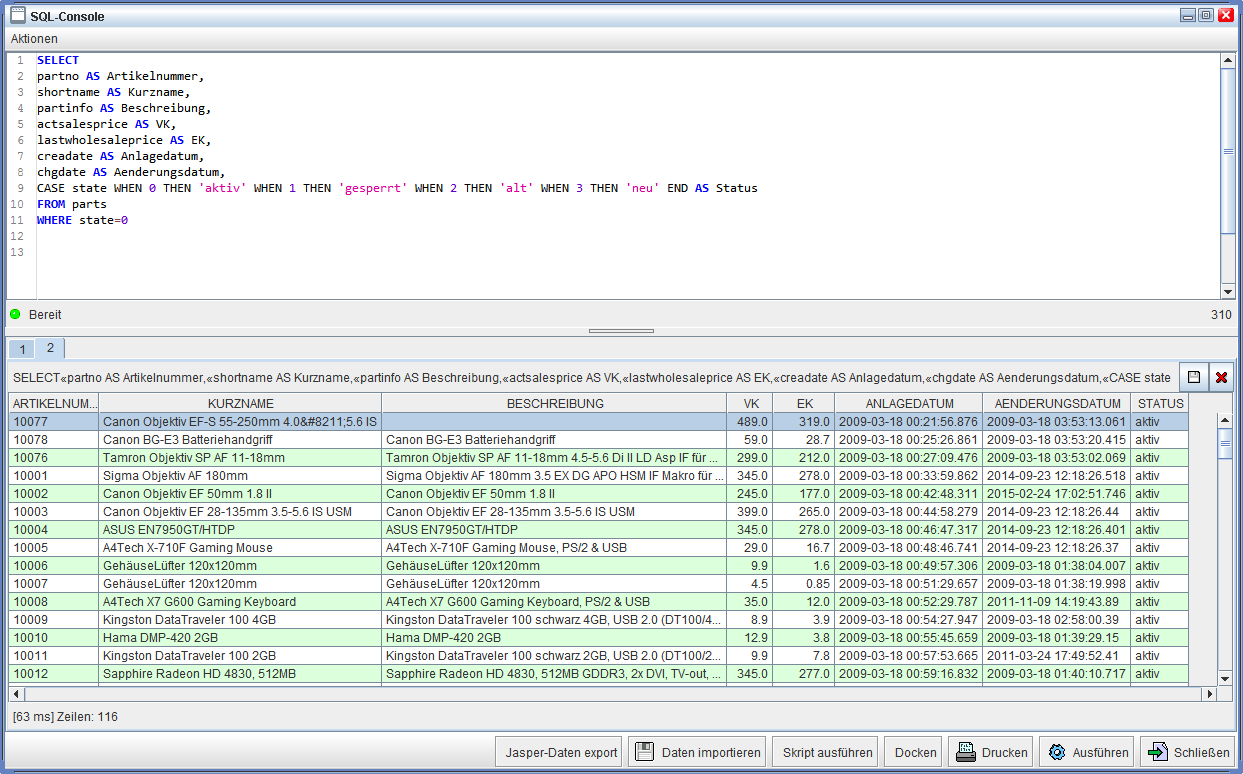Select the row for ASUS EN7950GT/HTDP
This screenshot has height=774, width=1243.
pos(240,530)
